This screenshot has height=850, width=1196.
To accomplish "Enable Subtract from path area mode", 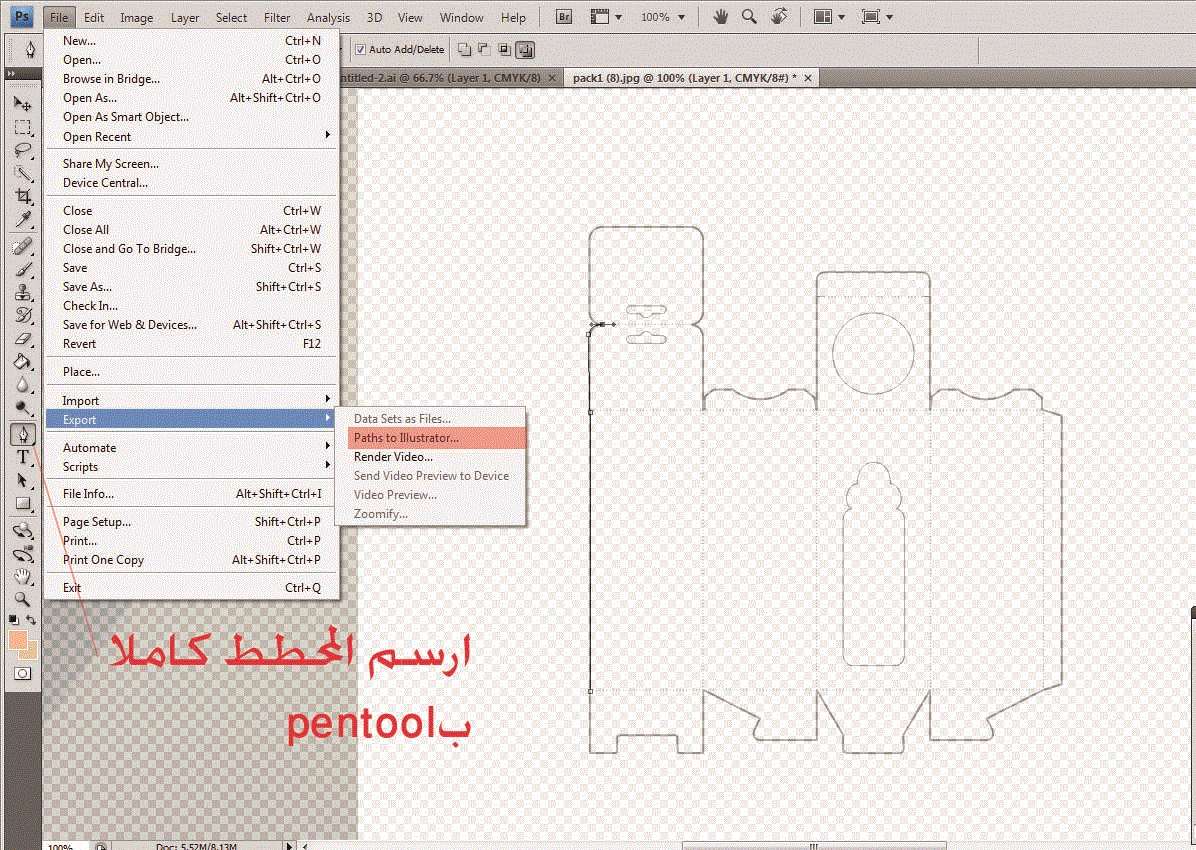I will click(x=484, y=50).
